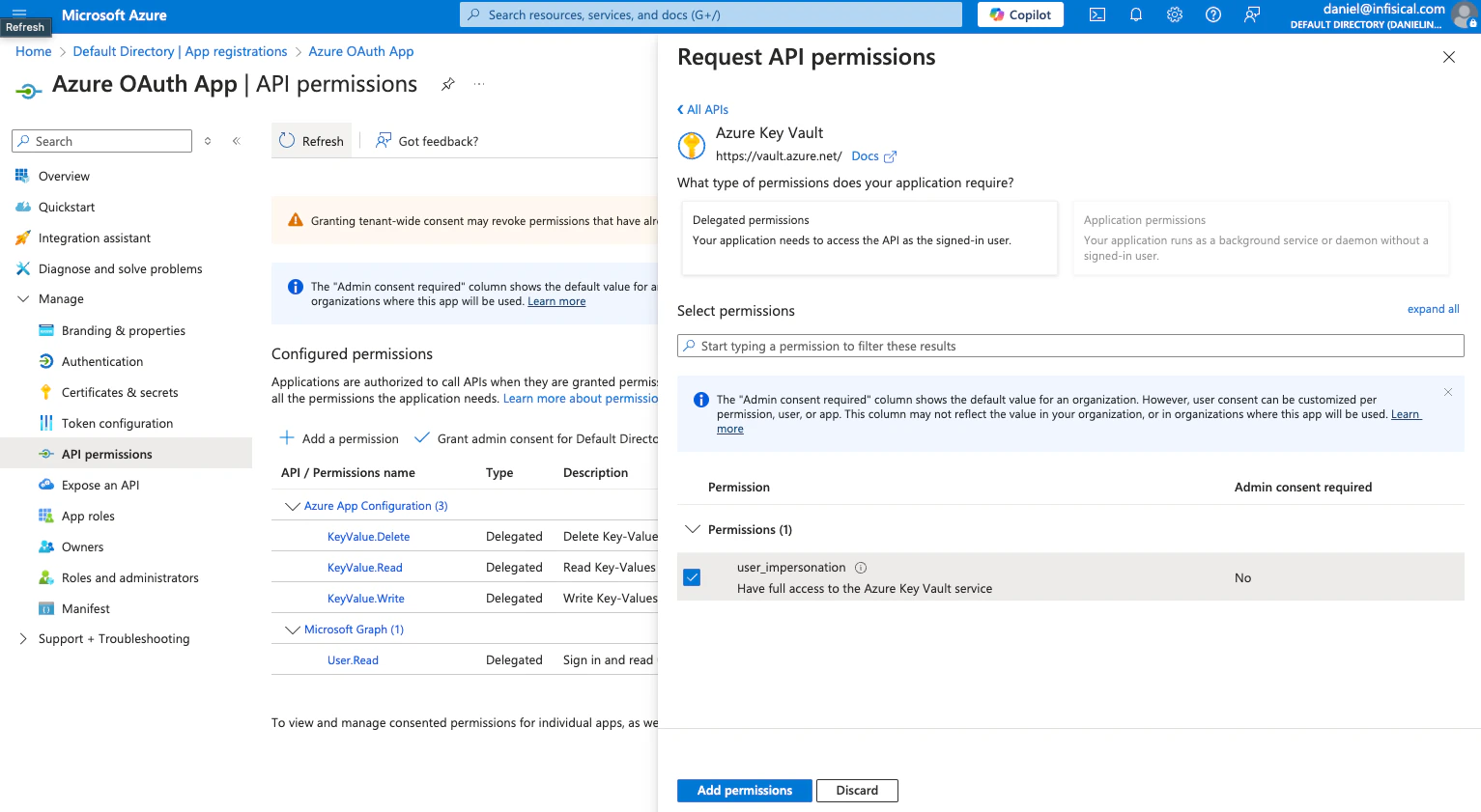Viewport: 1481px width, 812px height.
Task: Open the ellipsis More options beside the title
Action: pos(479,84)
